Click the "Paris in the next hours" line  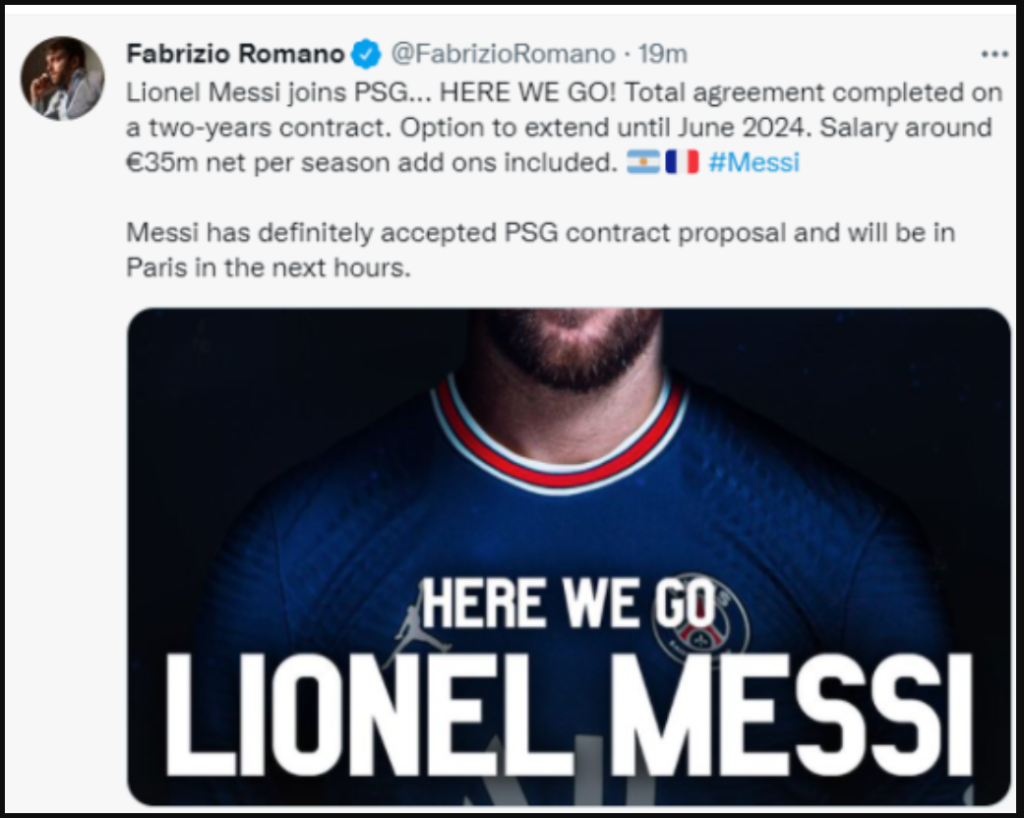click(268, 268)
